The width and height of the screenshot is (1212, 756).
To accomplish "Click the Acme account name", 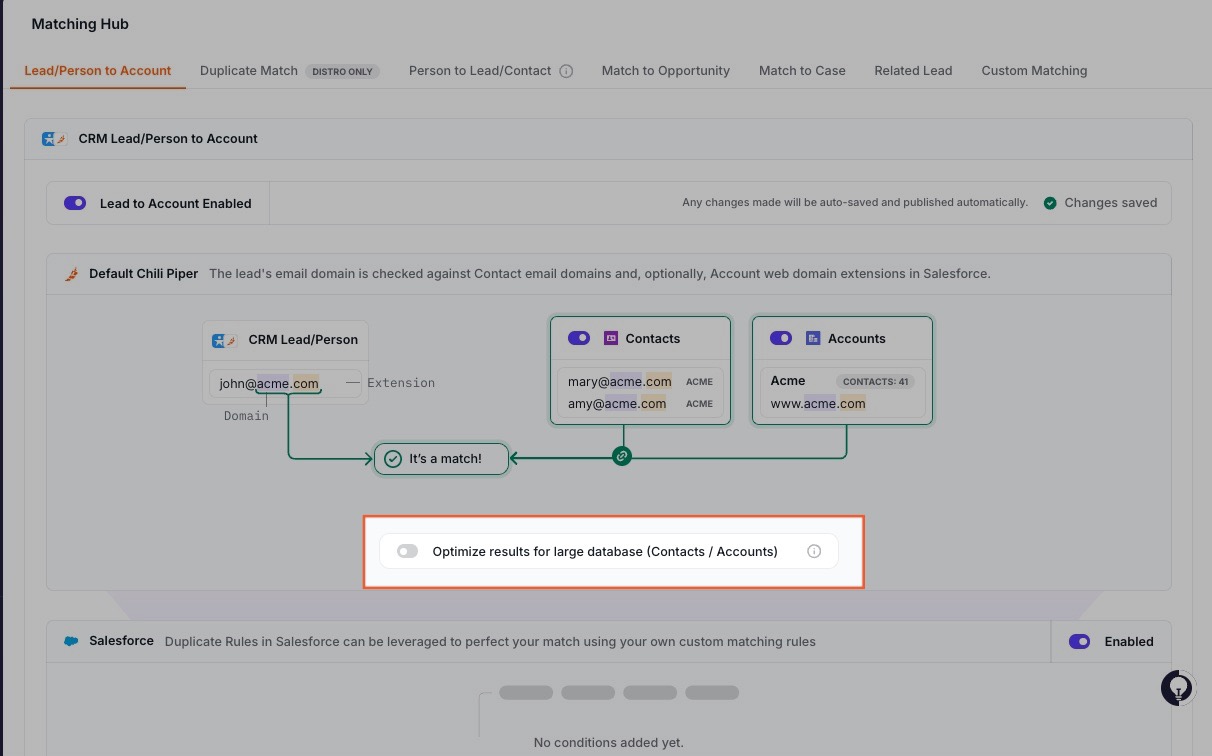I will [788, 381].
